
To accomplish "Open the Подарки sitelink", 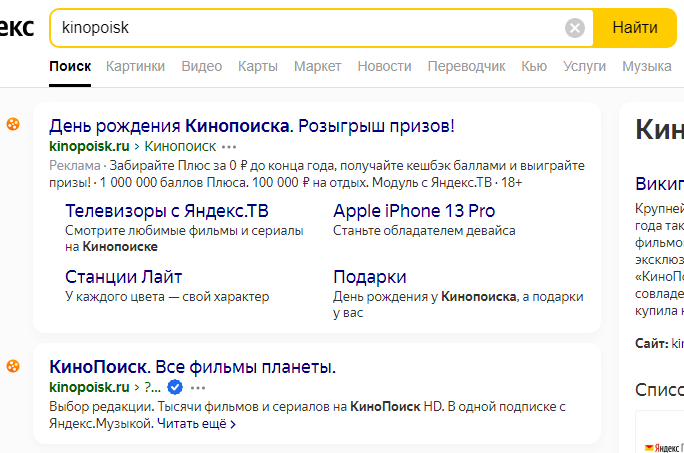I will pyautogui.click(x=370, y=277).
